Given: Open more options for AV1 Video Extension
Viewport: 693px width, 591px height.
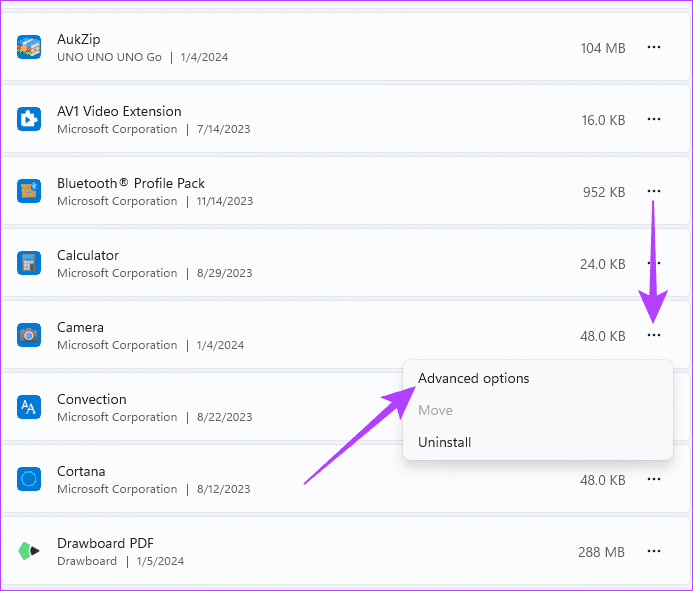Looking at the screenshot, I should pos(654,119).
